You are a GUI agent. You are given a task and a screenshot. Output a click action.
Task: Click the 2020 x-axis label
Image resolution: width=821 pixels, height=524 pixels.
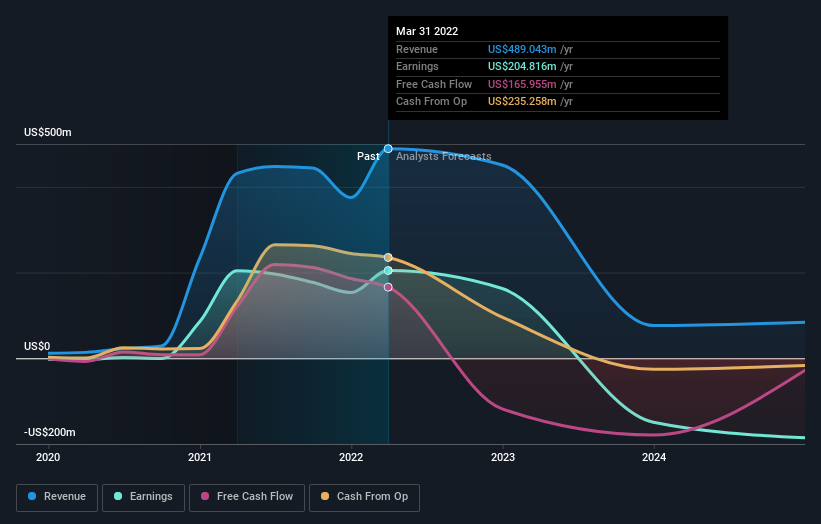48,458
